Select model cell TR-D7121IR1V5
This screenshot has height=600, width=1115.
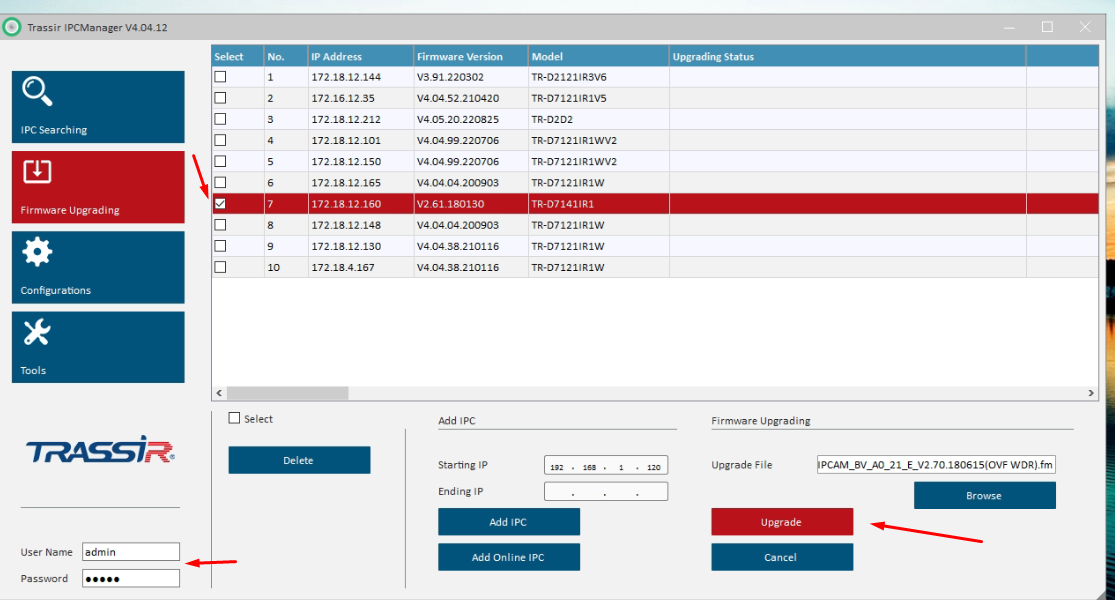coord(599,98)
